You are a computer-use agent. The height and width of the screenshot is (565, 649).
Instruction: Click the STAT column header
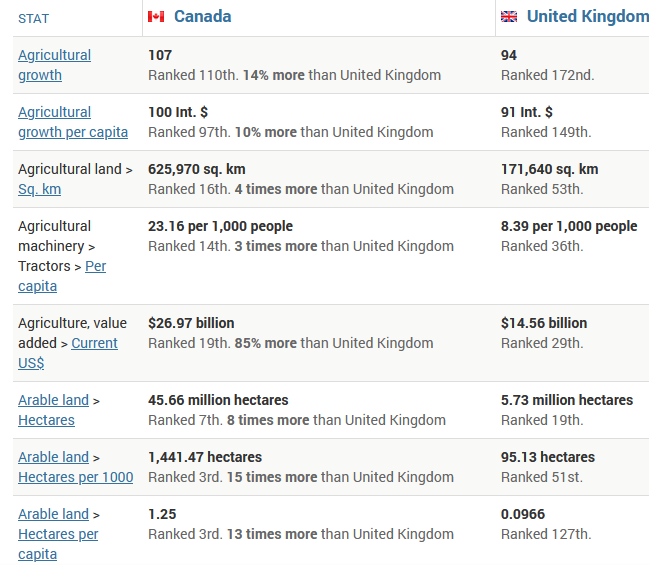pos(34,19)
